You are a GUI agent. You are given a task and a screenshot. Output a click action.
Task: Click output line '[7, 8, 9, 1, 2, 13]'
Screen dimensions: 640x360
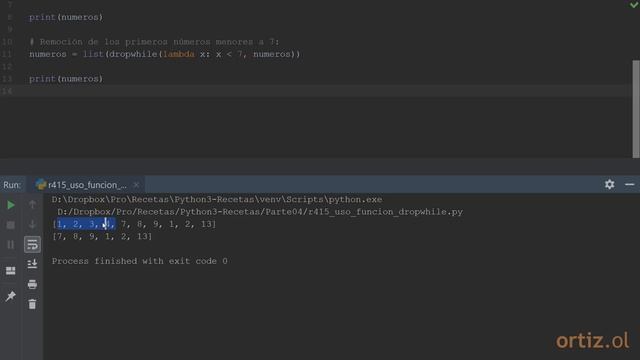[102, 236]
